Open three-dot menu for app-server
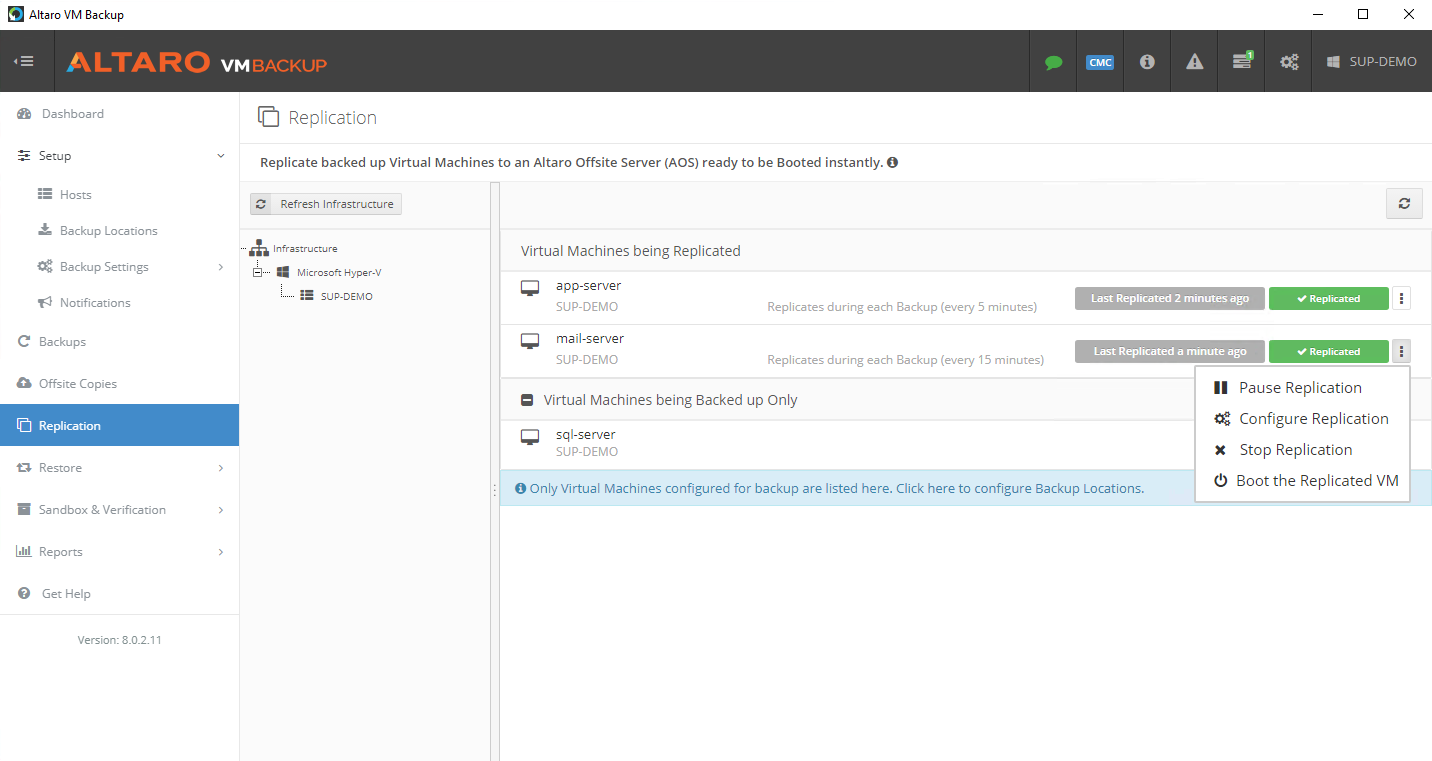1432x761 pixels. pyautogui.click(x=1401, y=298)
